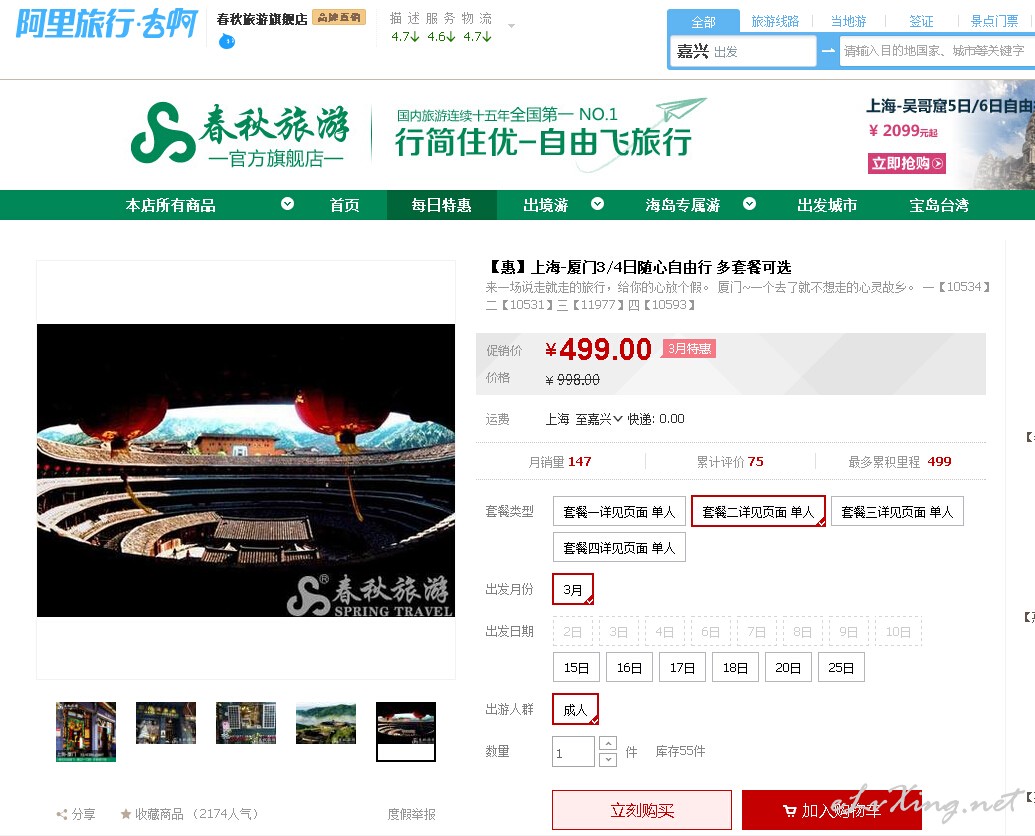Click the product title 上海-厦门3/4日随心自由行
Screen dimensions: 1035x836
click(x=639, y=267)
